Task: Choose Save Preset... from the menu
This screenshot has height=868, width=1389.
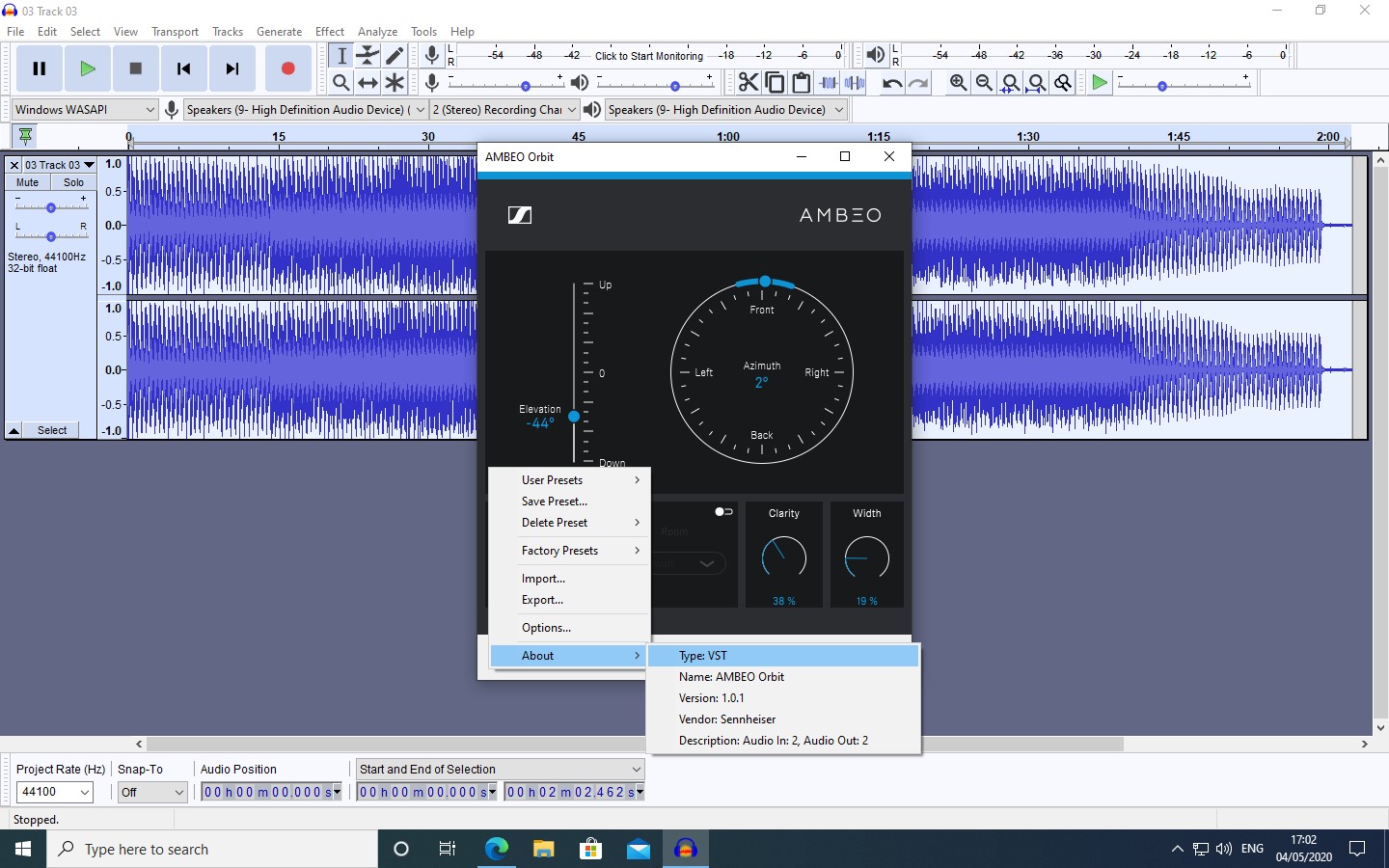Action: pyautogui.click(x=570, y=502)
